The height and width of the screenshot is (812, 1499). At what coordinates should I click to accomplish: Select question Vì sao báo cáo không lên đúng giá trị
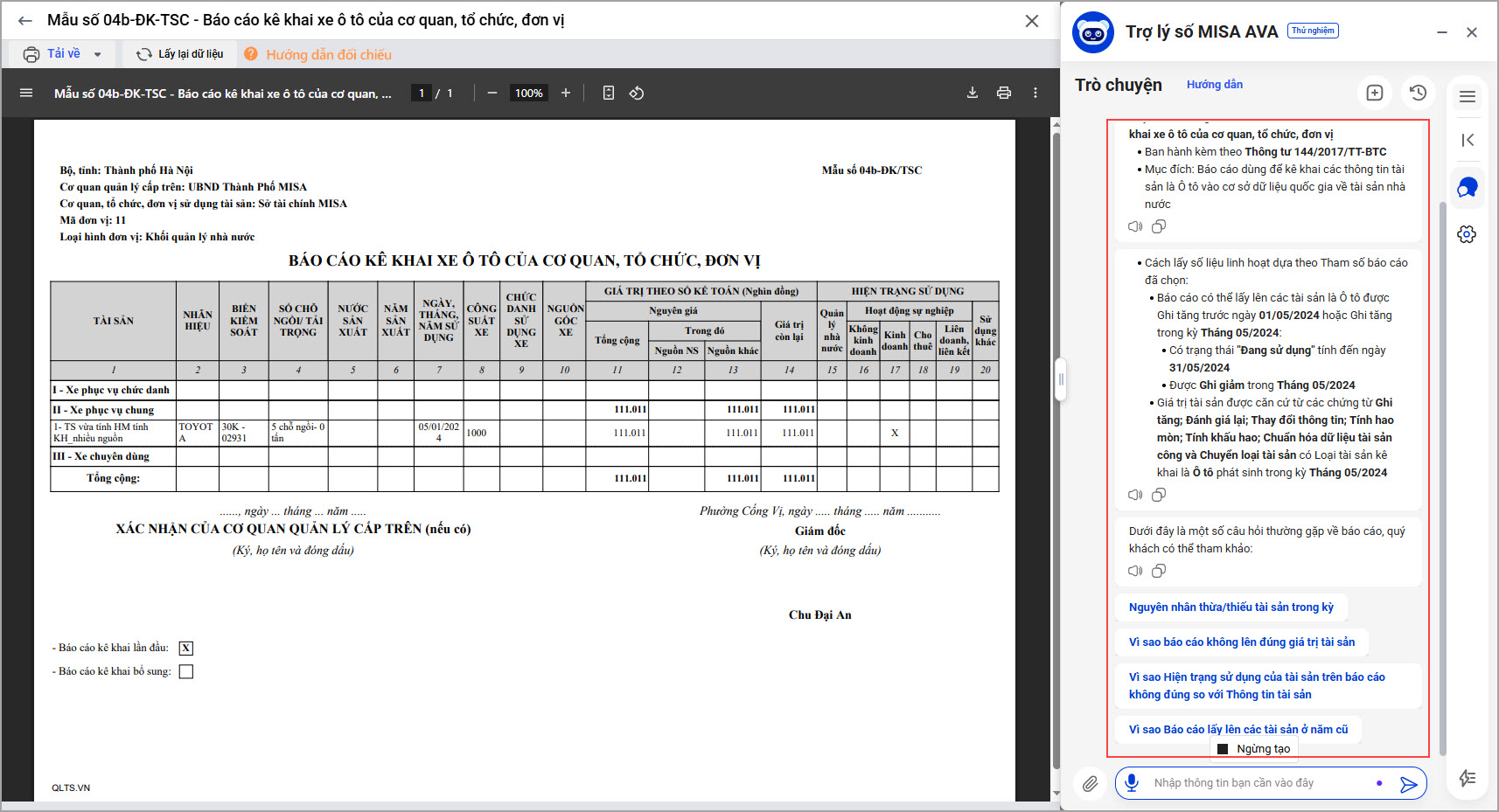1242,642
